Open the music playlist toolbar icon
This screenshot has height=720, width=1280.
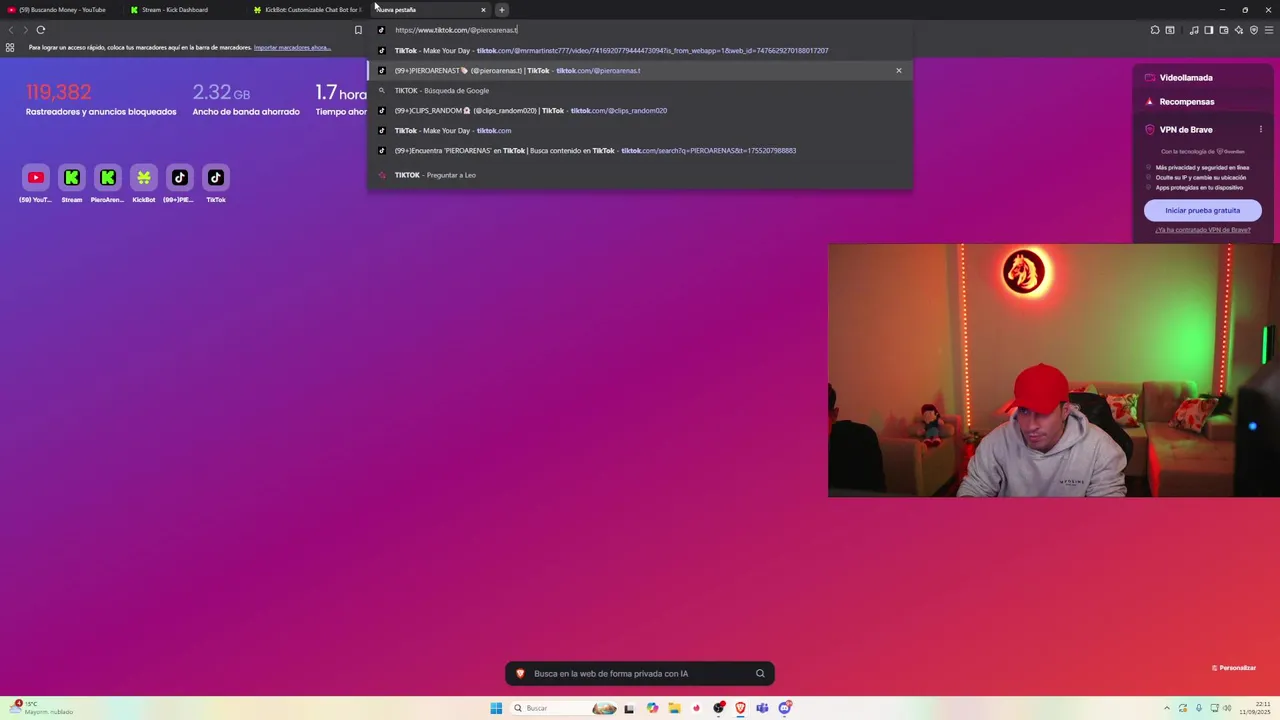[x=1194, y=30]
